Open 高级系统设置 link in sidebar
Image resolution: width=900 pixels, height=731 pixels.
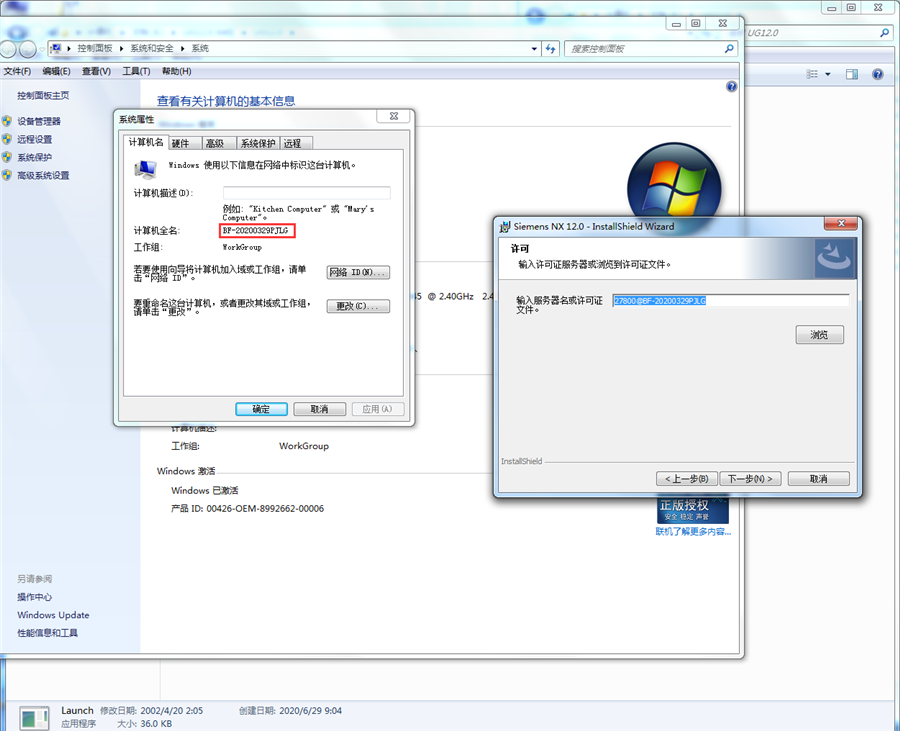tap(43, 175)
